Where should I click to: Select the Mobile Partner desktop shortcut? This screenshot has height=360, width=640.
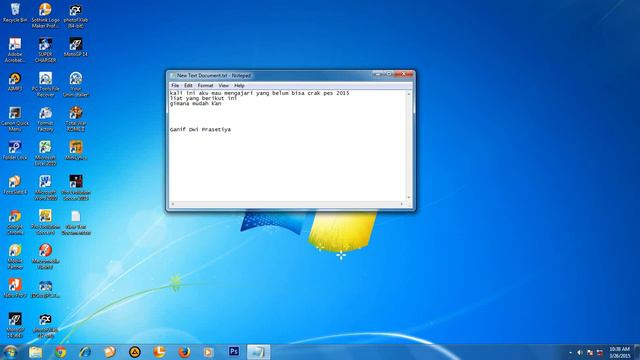click(15, 257)
